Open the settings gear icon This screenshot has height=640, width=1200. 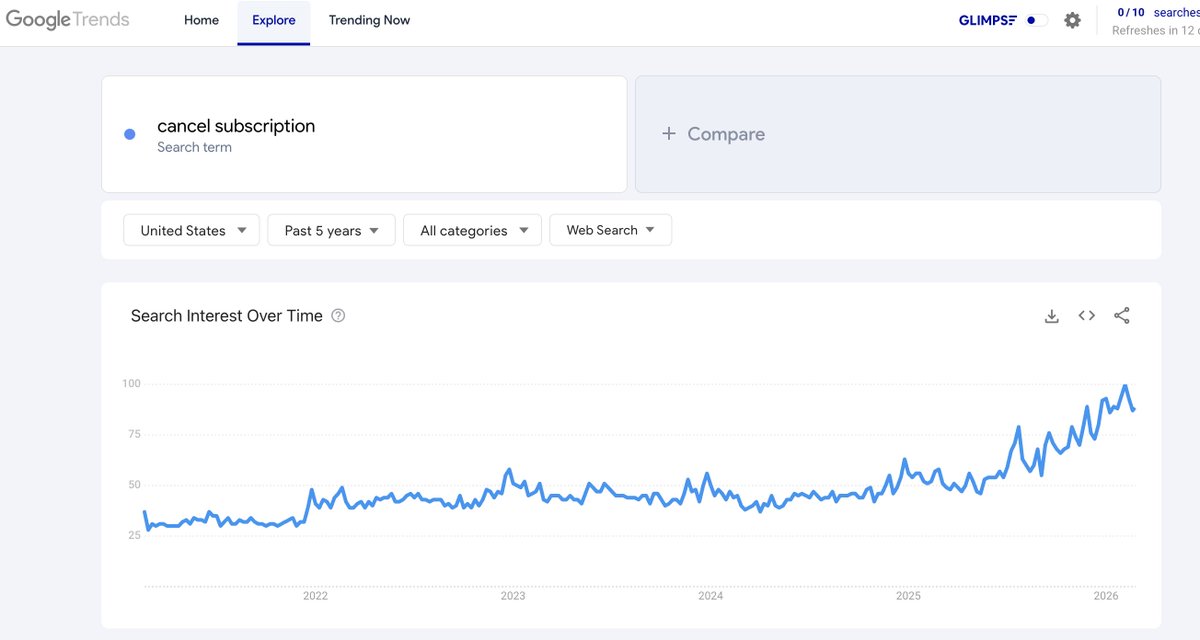point(1072,20)
